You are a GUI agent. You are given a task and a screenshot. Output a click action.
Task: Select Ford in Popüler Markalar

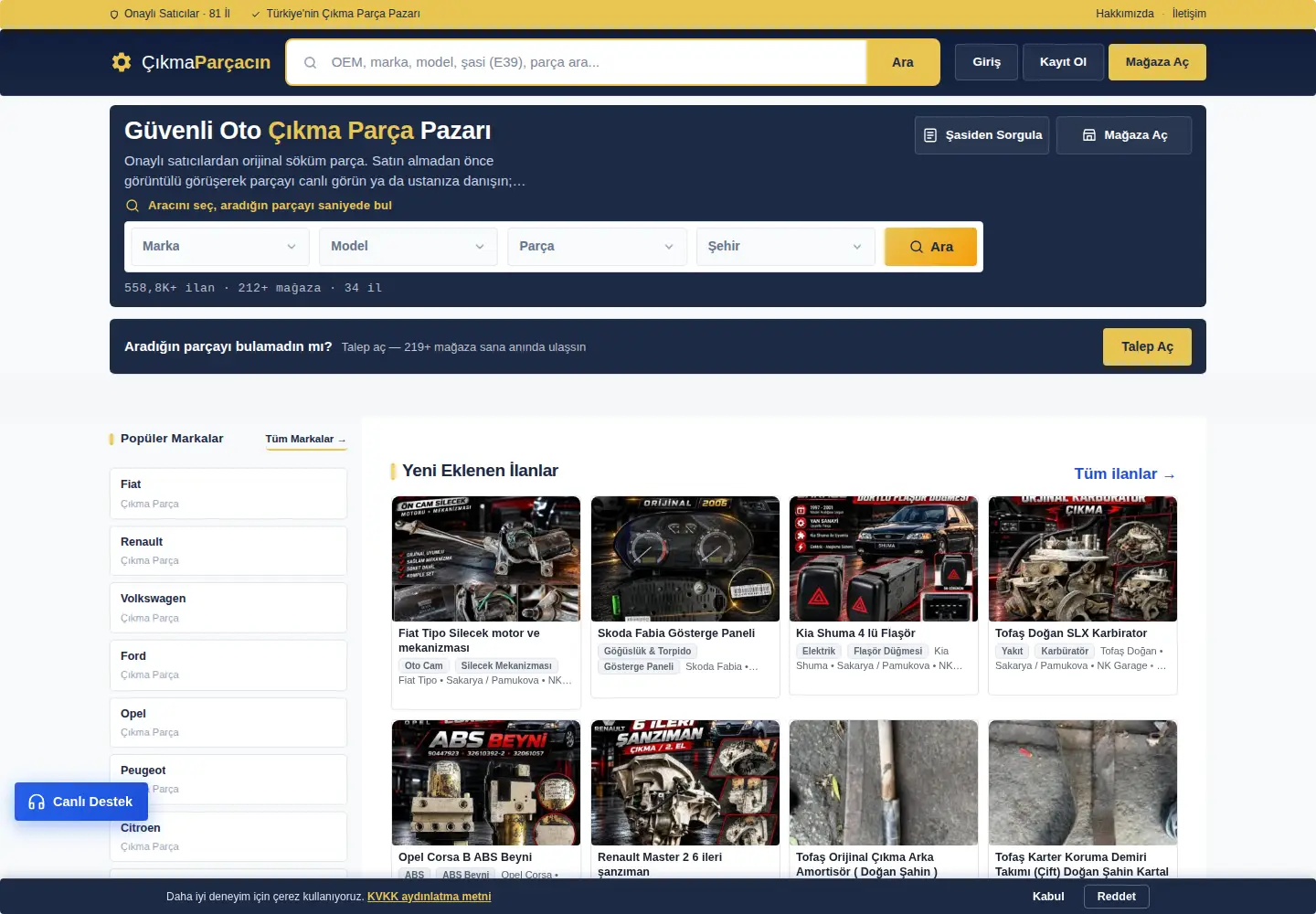pyautogui.click(x=228, y=665)
